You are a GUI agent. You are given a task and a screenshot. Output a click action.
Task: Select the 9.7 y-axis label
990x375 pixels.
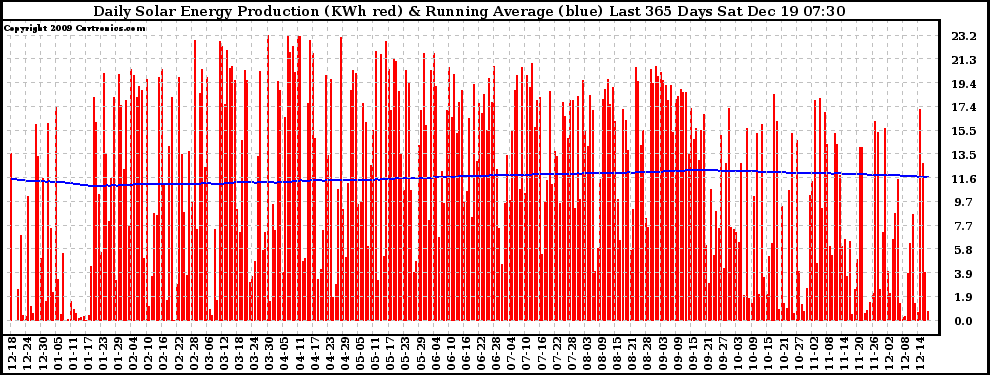963,203
